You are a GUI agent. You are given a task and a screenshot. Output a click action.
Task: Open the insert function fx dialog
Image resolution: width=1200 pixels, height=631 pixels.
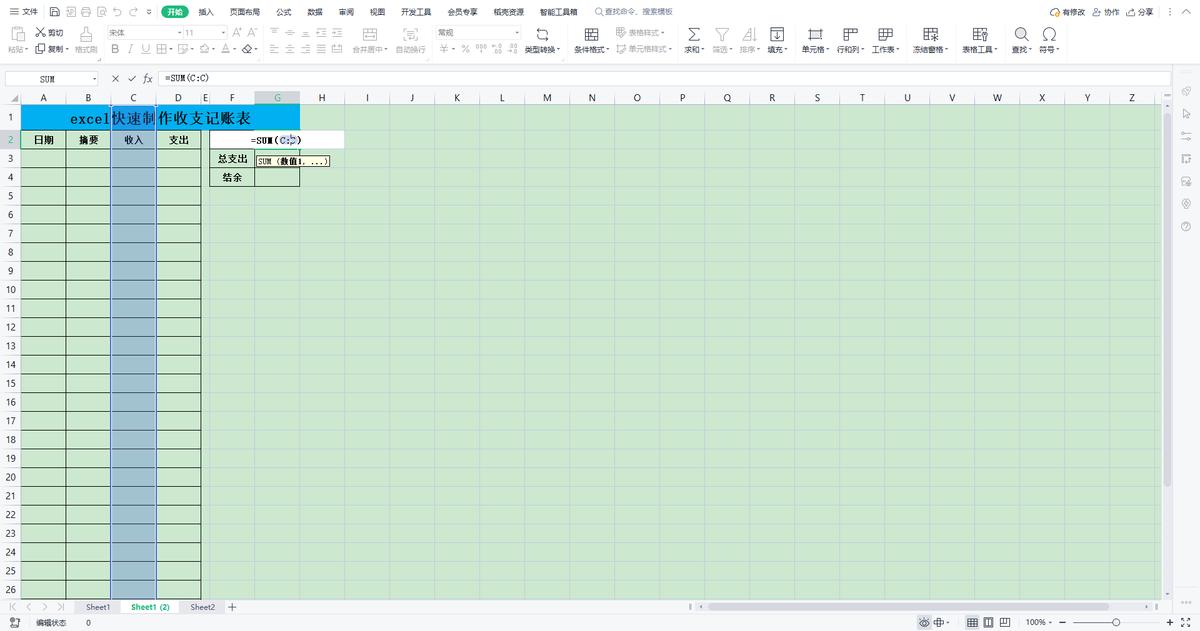pyautogui.click(x=148, y=78)
